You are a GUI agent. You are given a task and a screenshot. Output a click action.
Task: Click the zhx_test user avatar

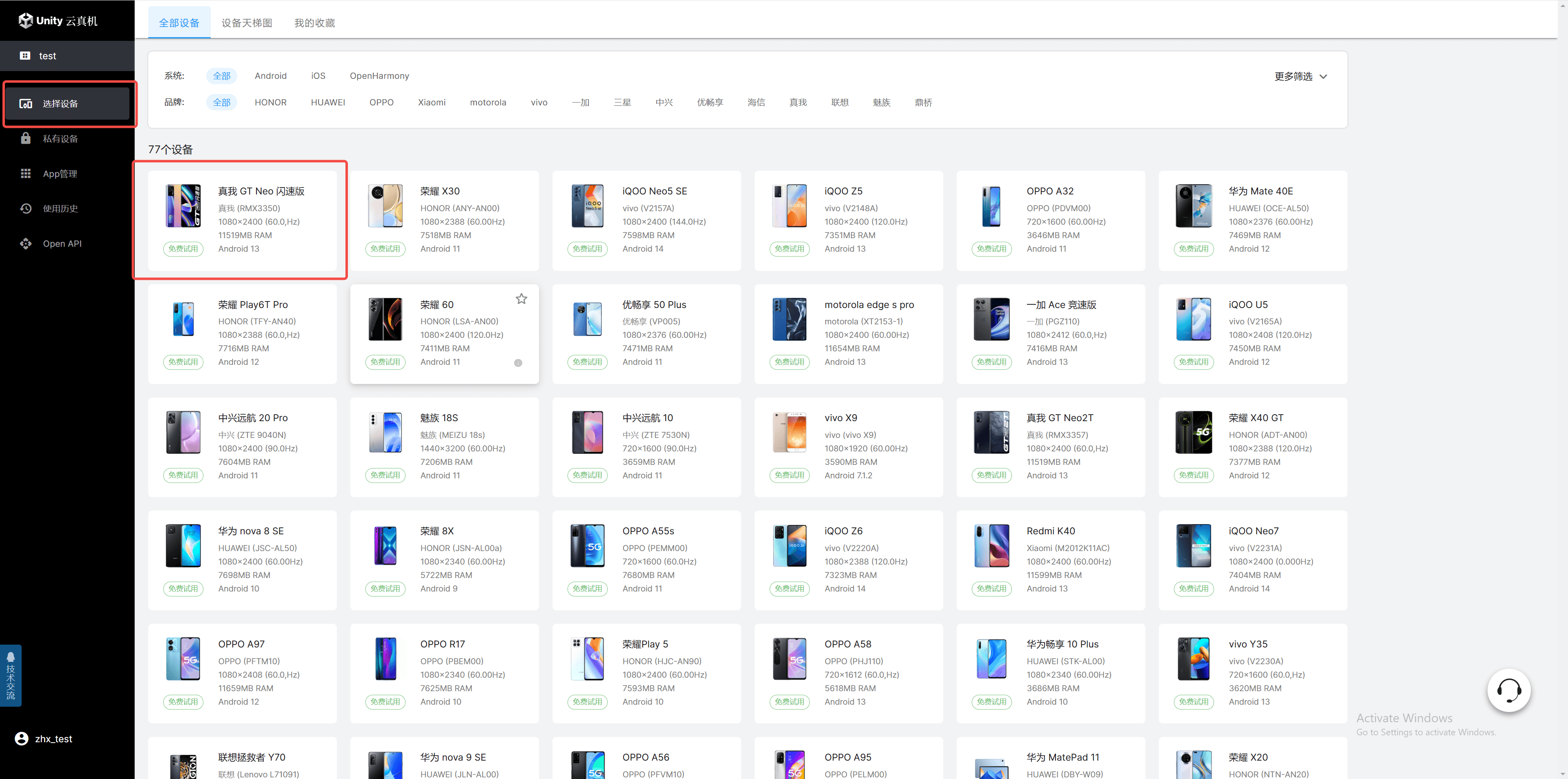22,738
